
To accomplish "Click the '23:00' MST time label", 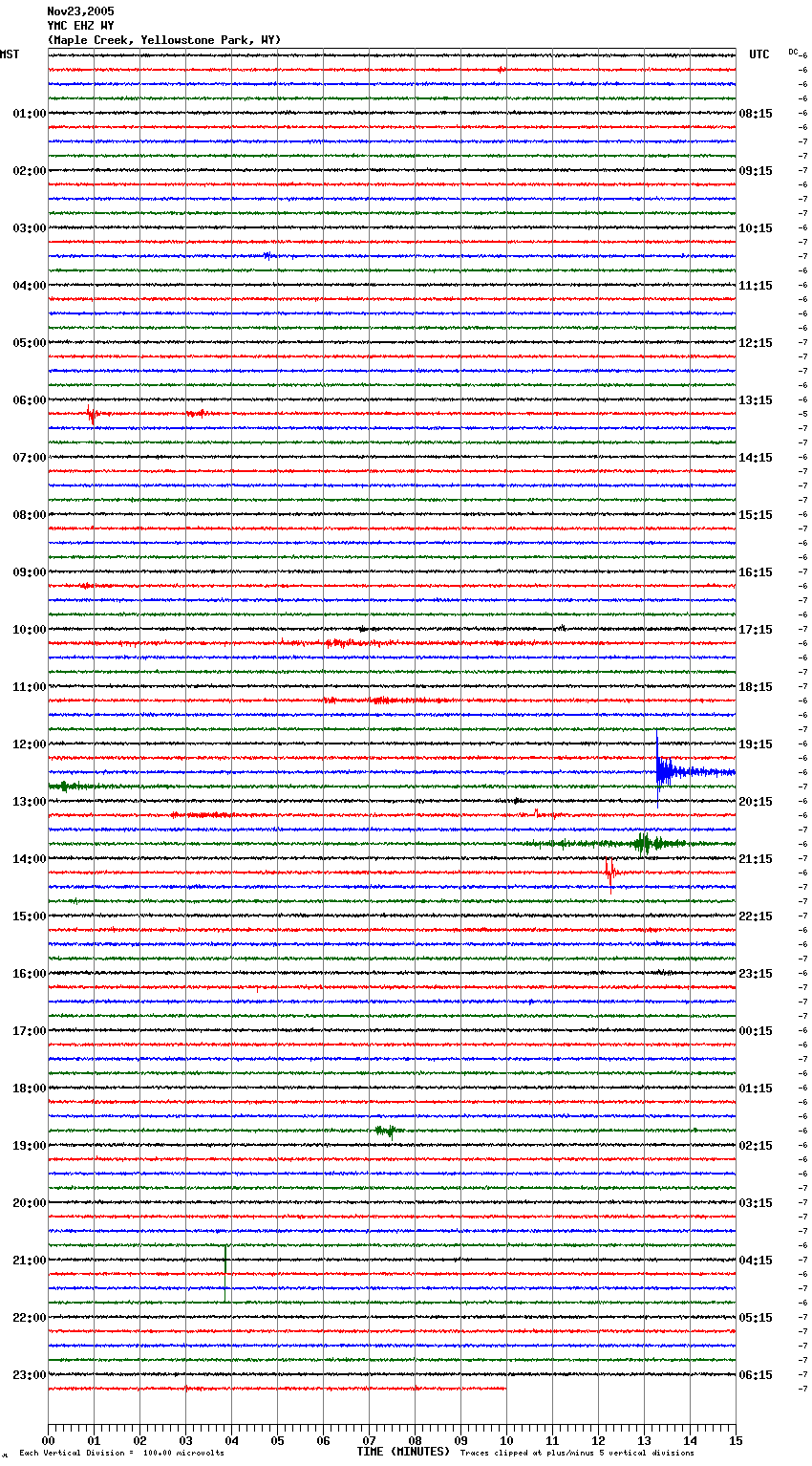I will click(x=30, y=1375).
